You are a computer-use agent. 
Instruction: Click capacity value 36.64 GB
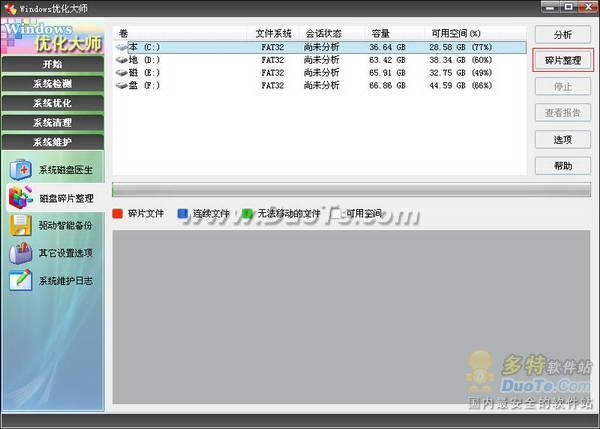[x=387, y=47]
